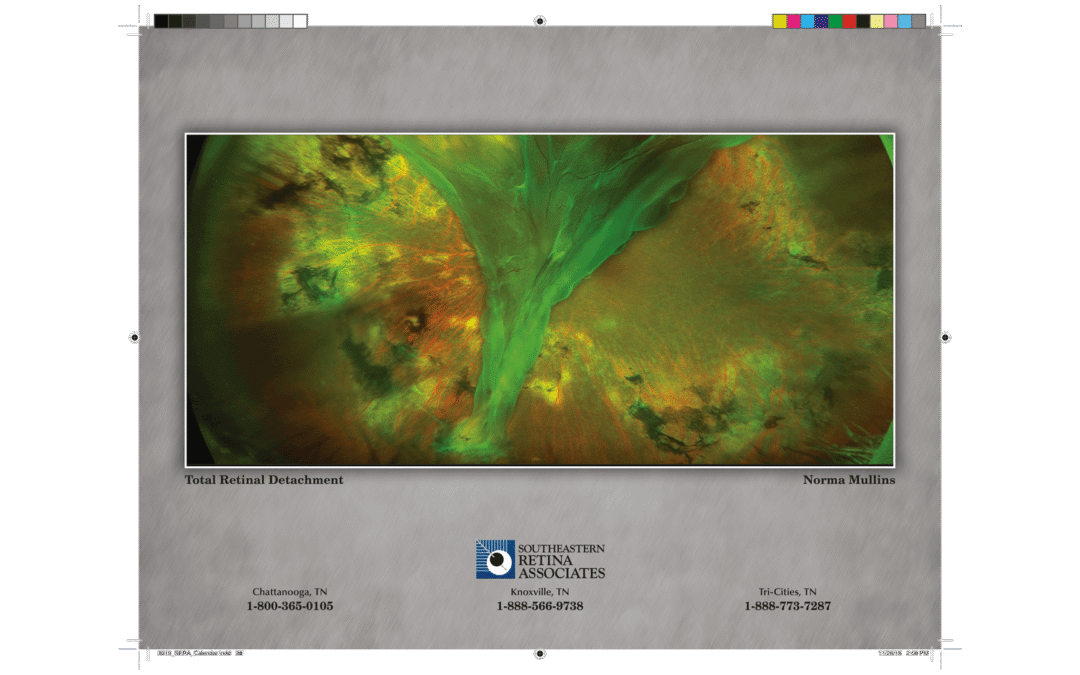
Task: Click the SOUTHEASTERN RETINA ASSOCIATES logo text
Action: pyautogui.click(x=561, y=561)
